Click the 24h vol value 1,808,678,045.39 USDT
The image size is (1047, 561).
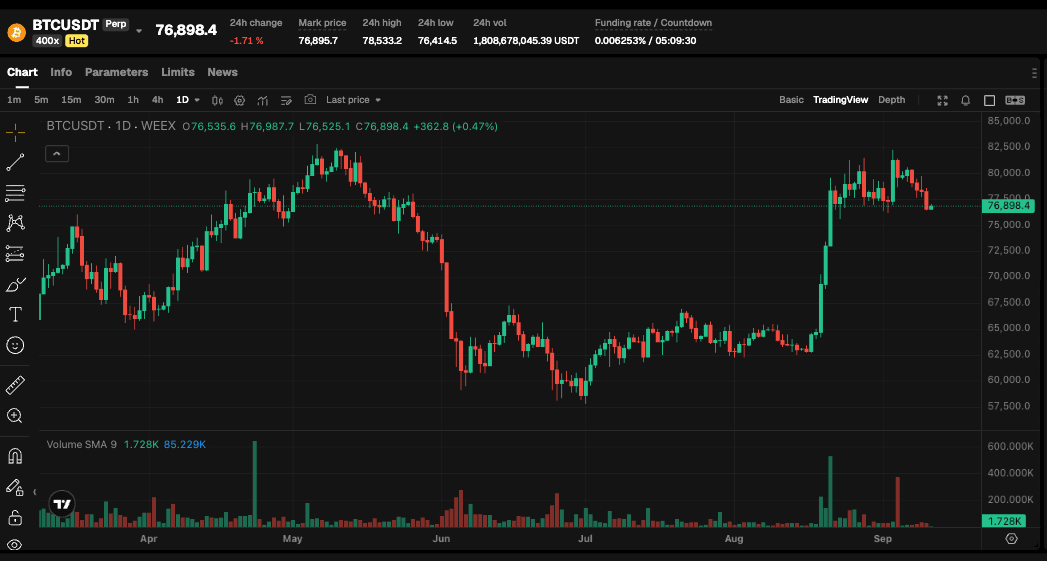[526, 41]
